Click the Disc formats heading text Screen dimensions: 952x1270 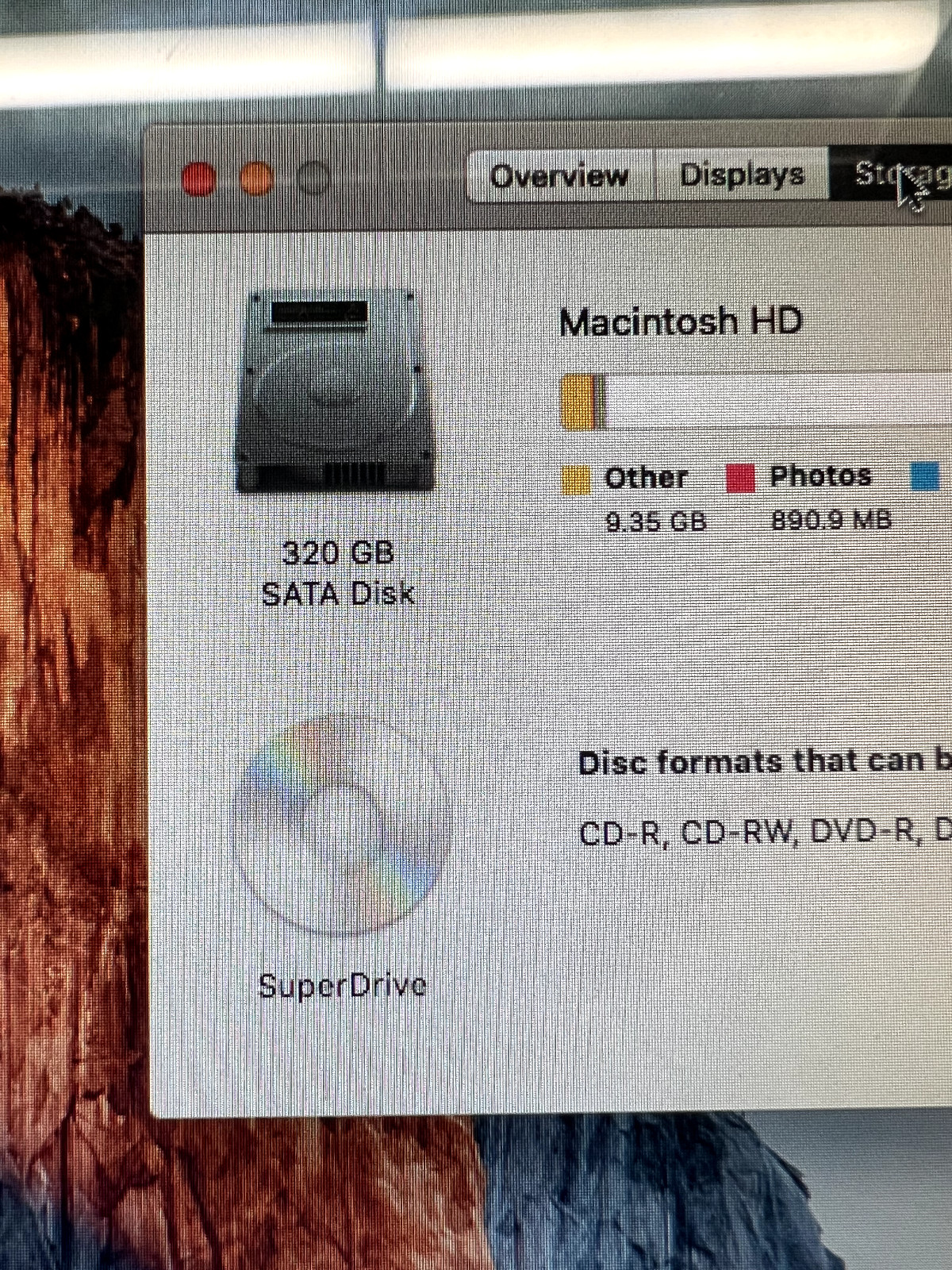tap(765, 762)
